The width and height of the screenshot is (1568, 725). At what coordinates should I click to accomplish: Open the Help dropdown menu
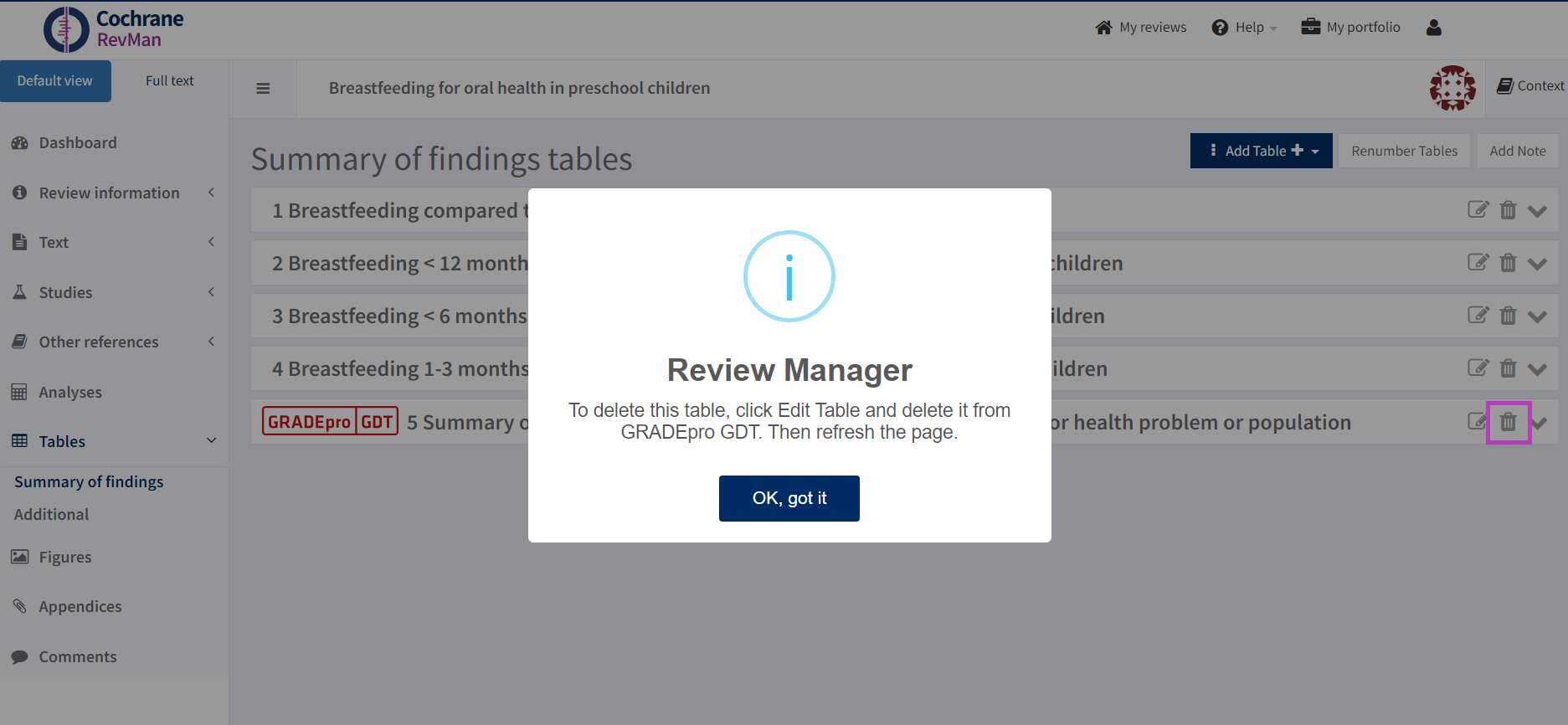tap(1245, 28)
